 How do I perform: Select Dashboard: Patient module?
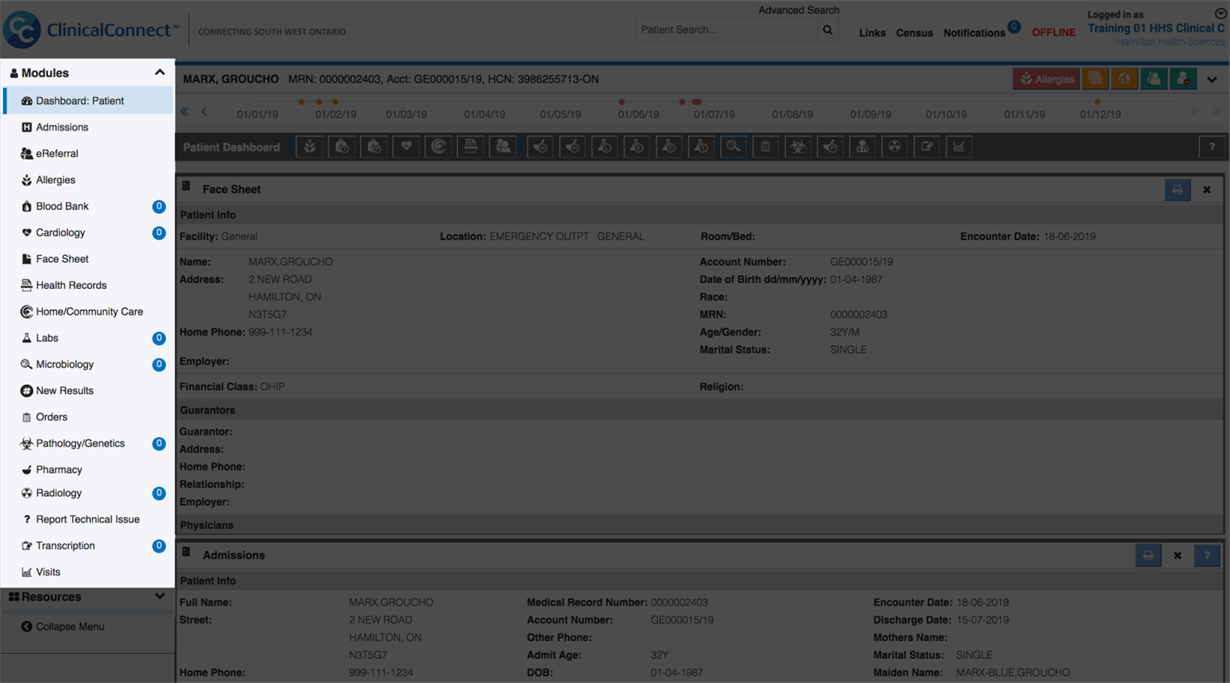88,101
